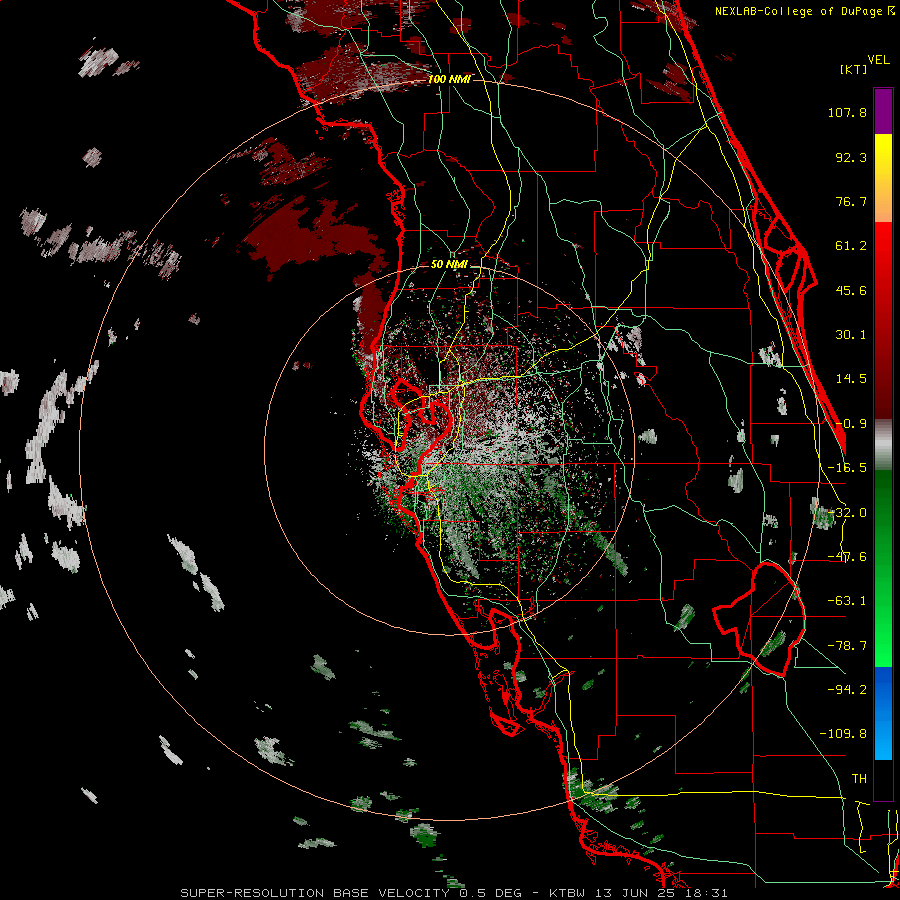The image size is (900, 900).
Task: Click the -0.9 value on the velocity scale
Action: (851, 424)
